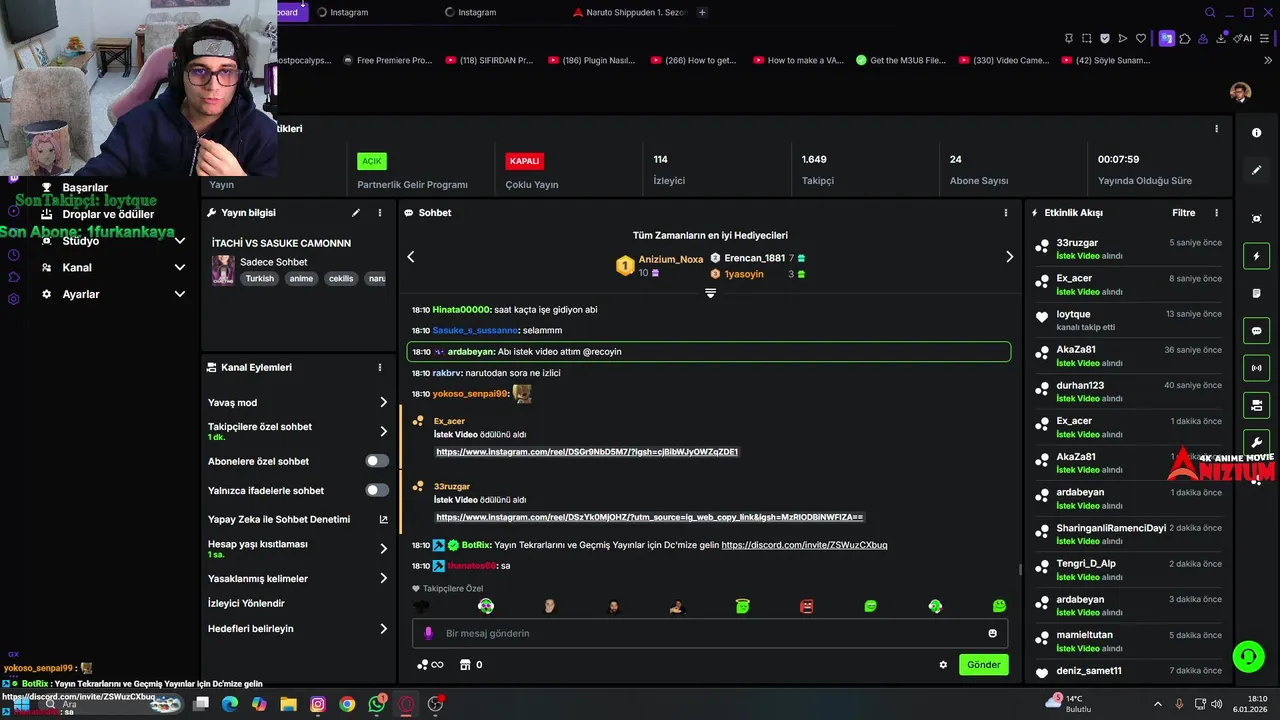Expand Yasaklanmış kelimeler section
1280x720 pixels.
(383, 578)
